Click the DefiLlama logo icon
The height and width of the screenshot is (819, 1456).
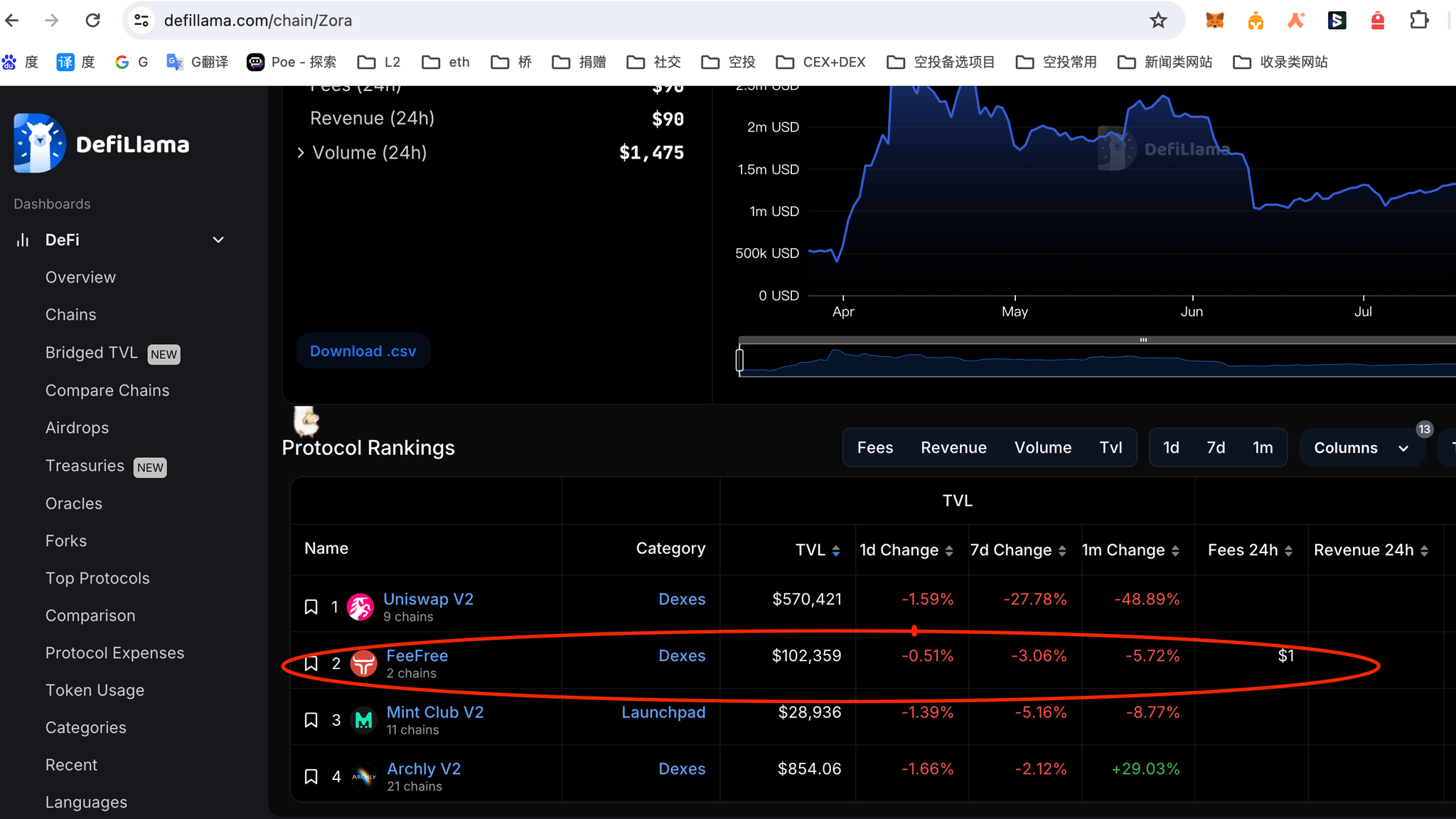click(40, 143)
